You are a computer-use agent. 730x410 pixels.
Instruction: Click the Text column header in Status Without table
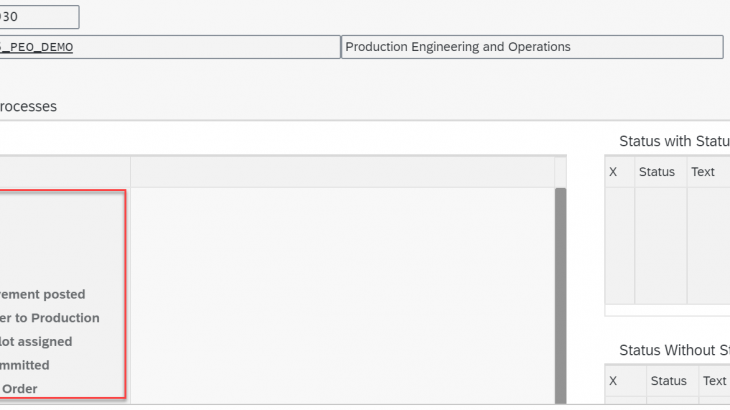click(x=714, y=381)
